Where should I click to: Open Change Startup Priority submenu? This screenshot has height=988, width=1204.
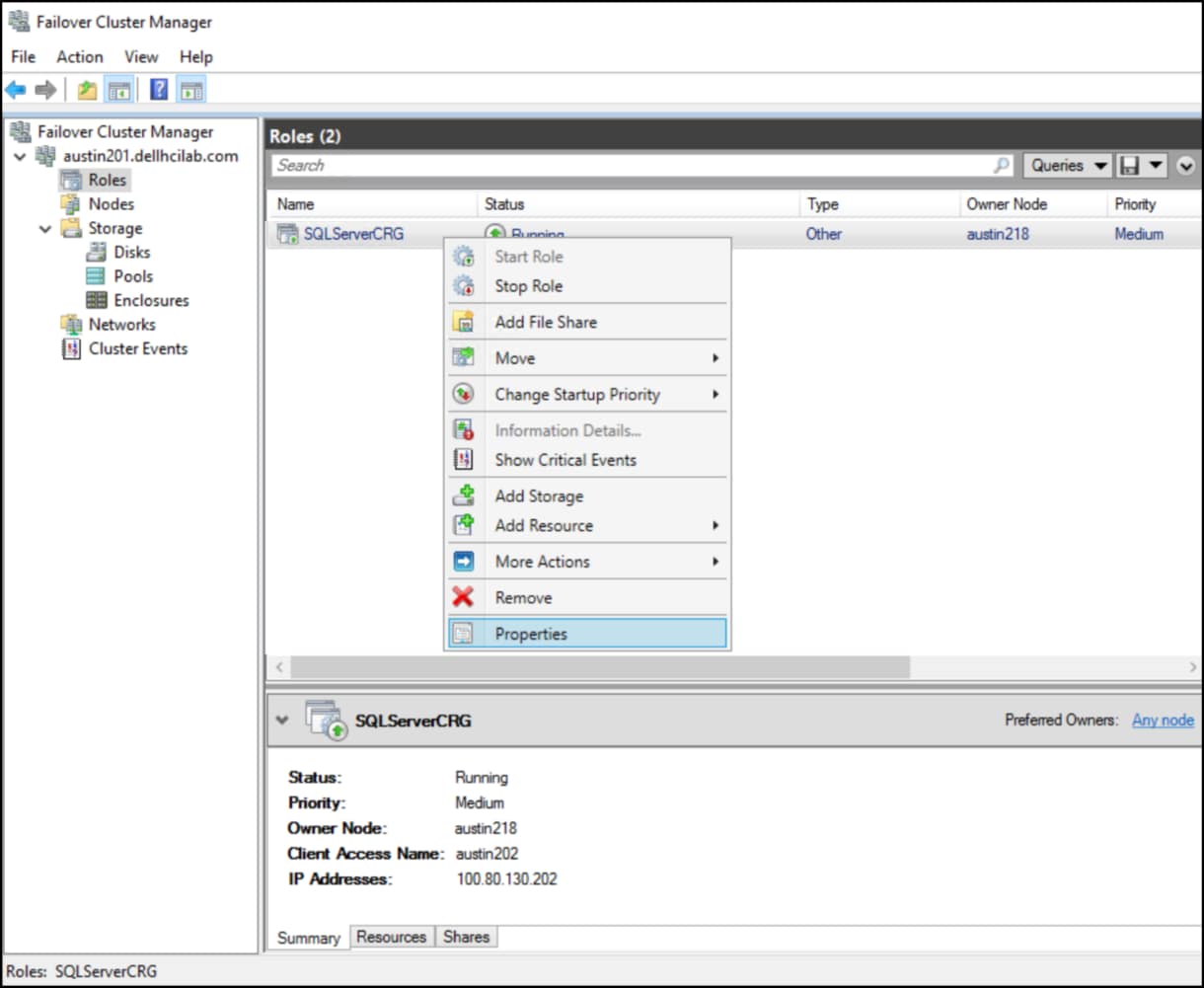[587, 394]
